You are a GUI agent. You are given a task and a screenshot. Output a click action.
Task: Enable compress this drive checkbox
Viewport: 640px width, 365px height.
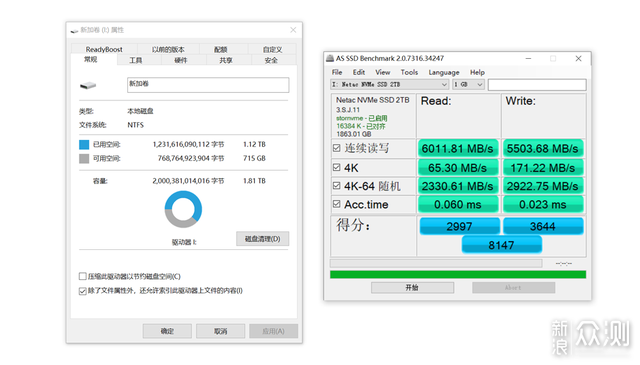(82, 276)
